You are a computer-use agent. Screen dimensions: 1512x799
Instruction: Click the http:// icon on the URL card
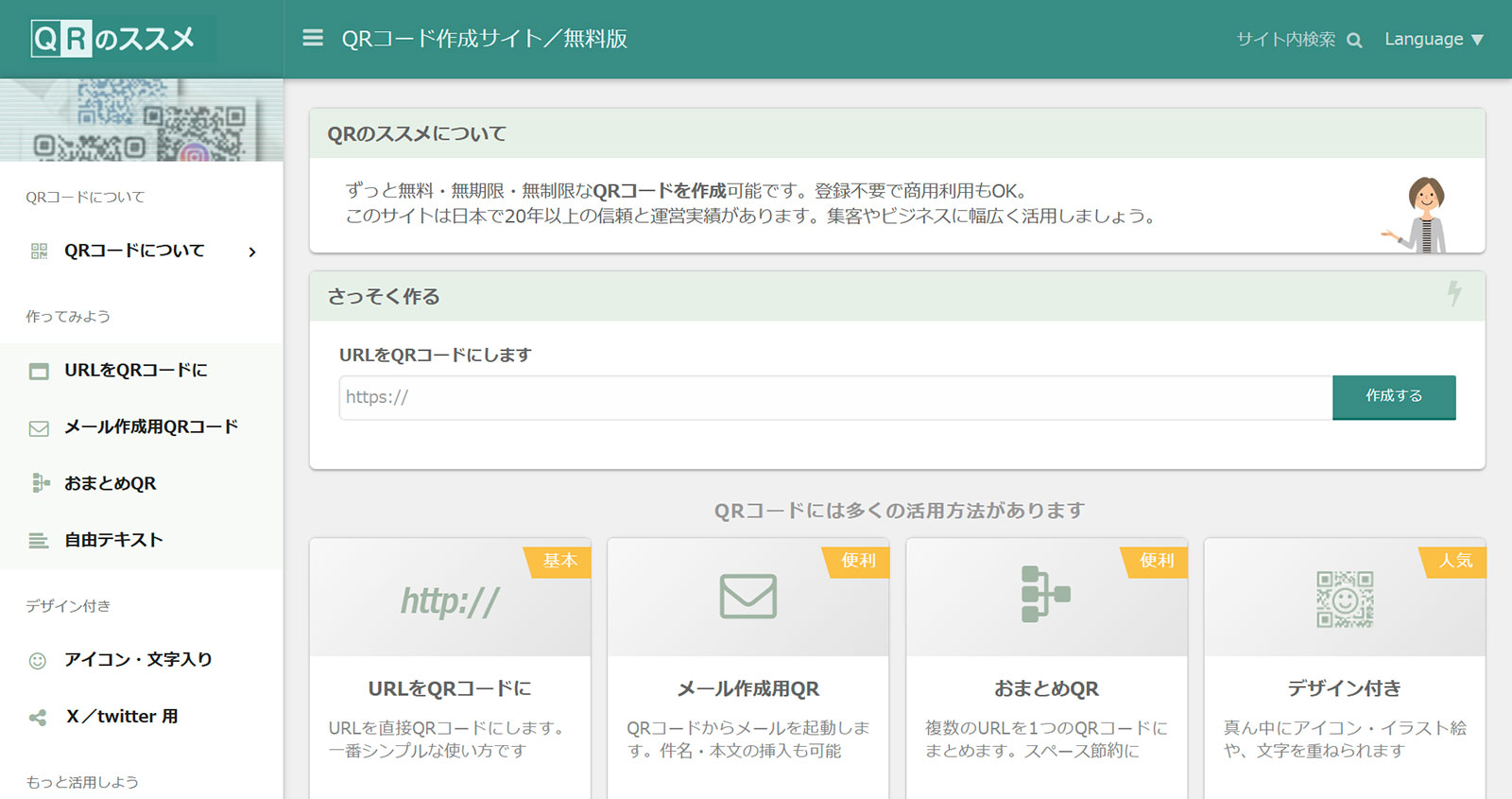pyautogui.click(x=450, y=600)
